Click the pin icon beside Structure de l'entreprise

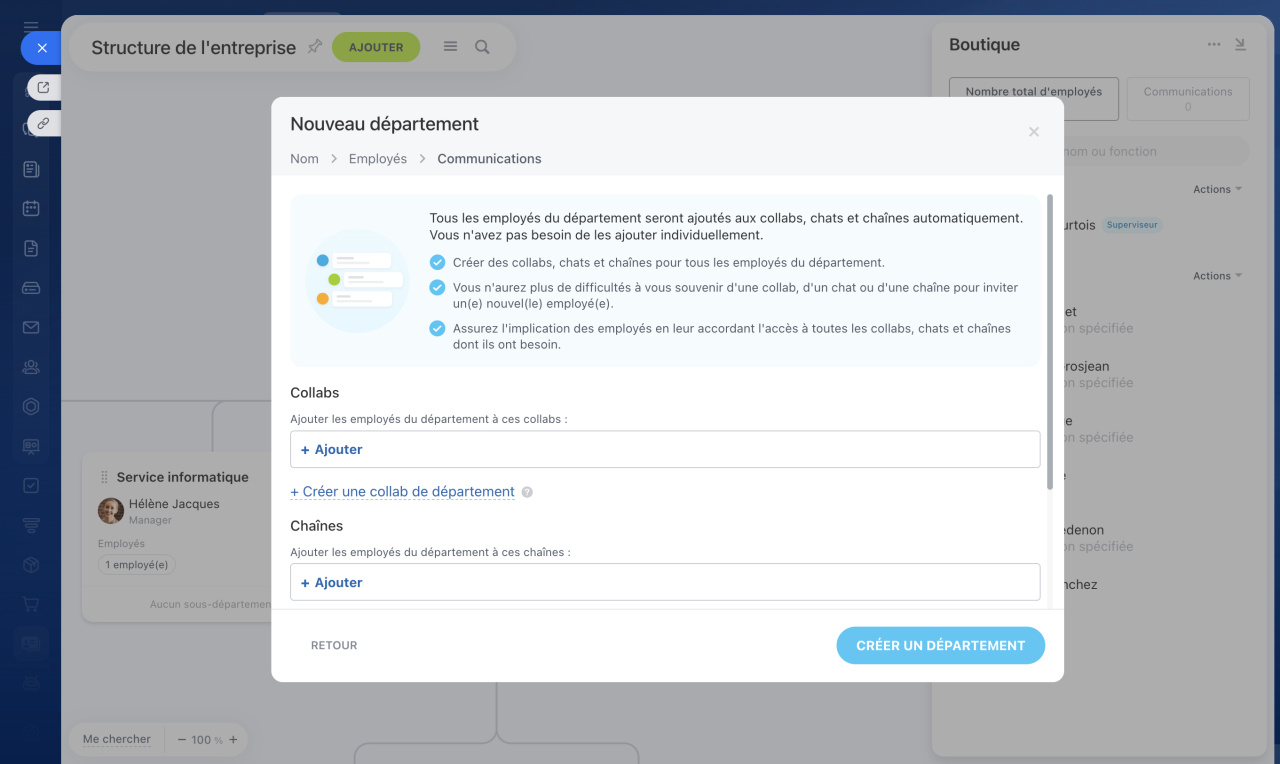coord(314,46)
